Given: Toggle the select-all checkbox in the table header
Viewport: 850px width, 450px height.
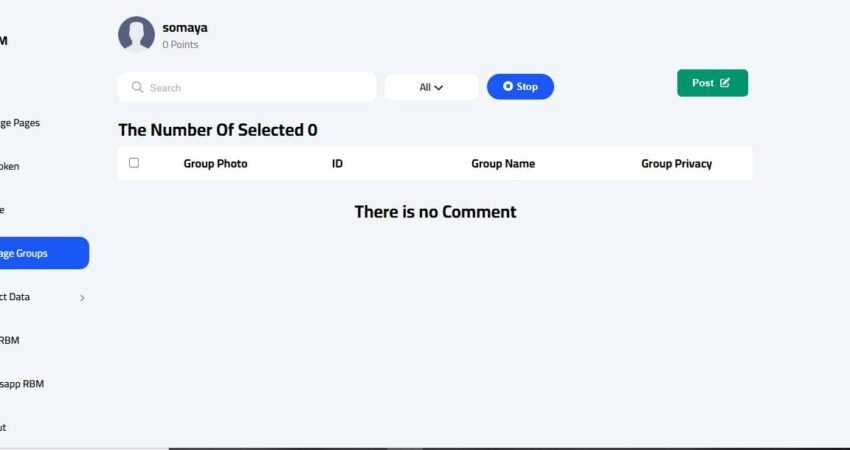Looking at the screenshot, I should pyautogui.click(x=134, y=163).
